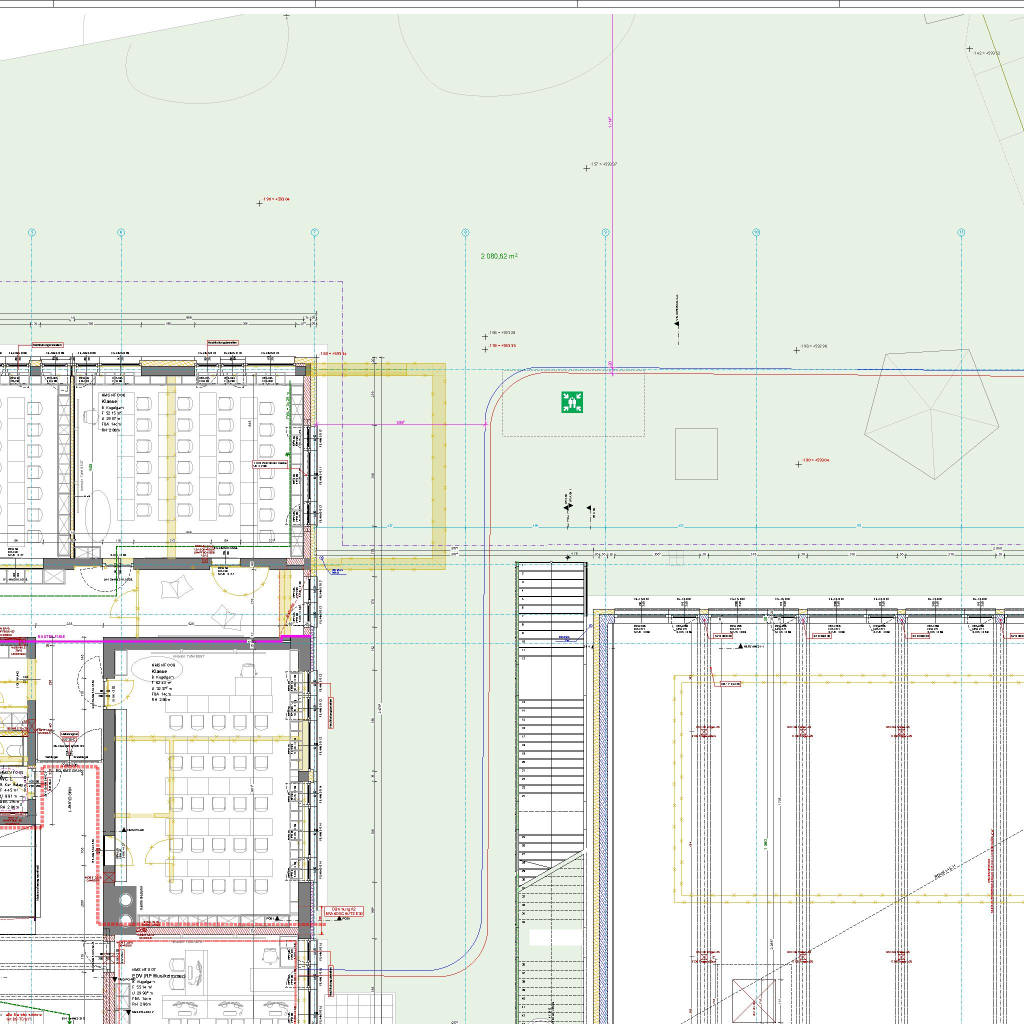The width and height of the screenshot is (1024, 1024).
Task: Click the magenta dimension label near the path
Action: click(401, 423)
